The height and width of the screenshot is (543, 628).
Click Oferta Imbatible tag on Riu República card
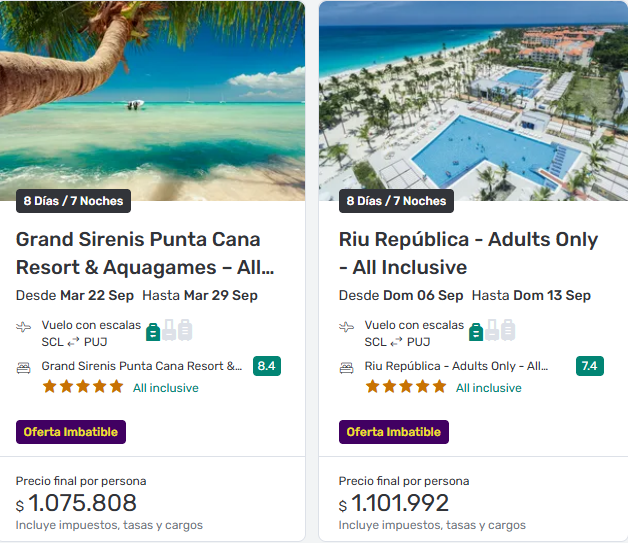(x=394, y=432)
